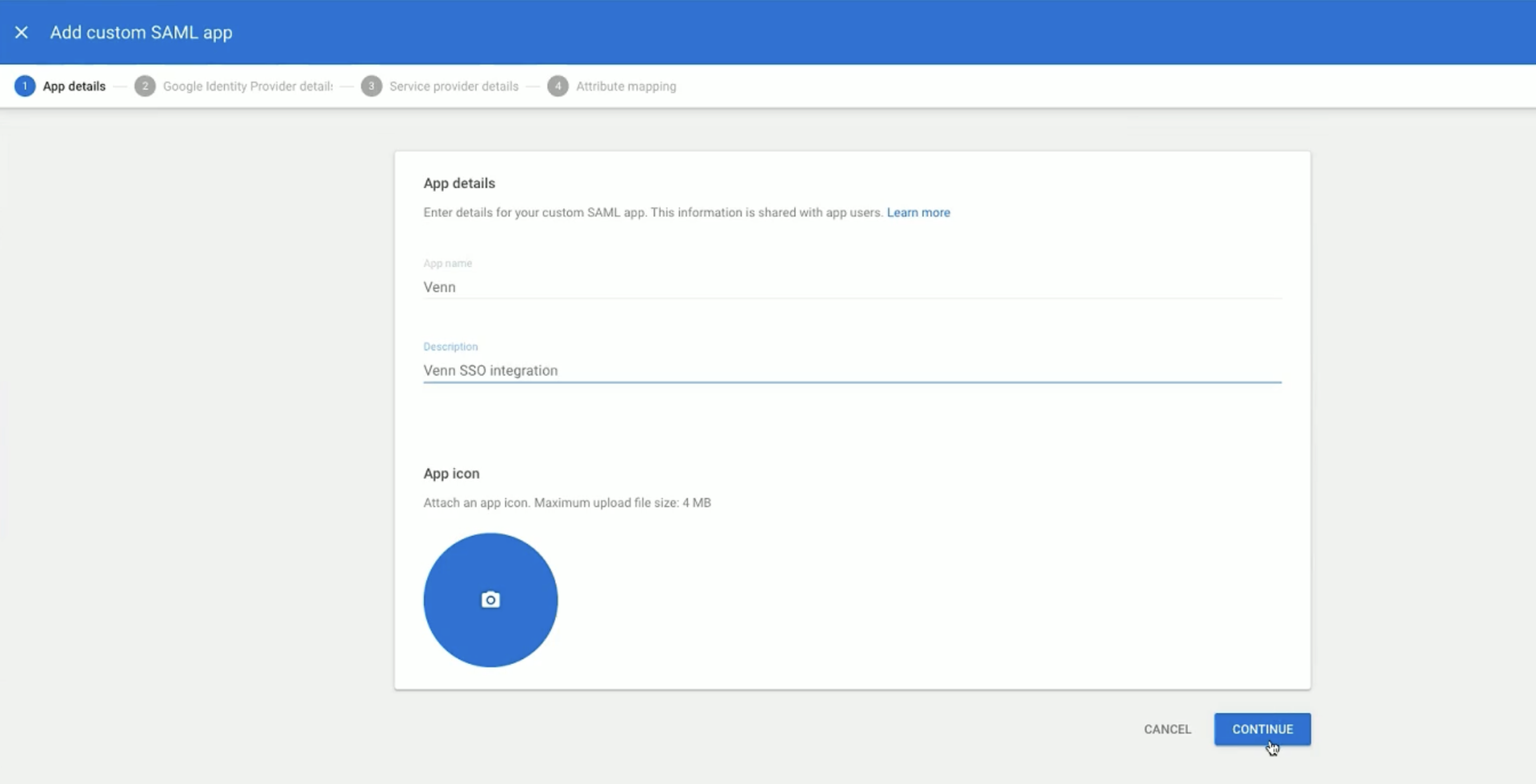Click the step 4 number circle
This screenshot has height=784, width=1536.
coord(558,86)
